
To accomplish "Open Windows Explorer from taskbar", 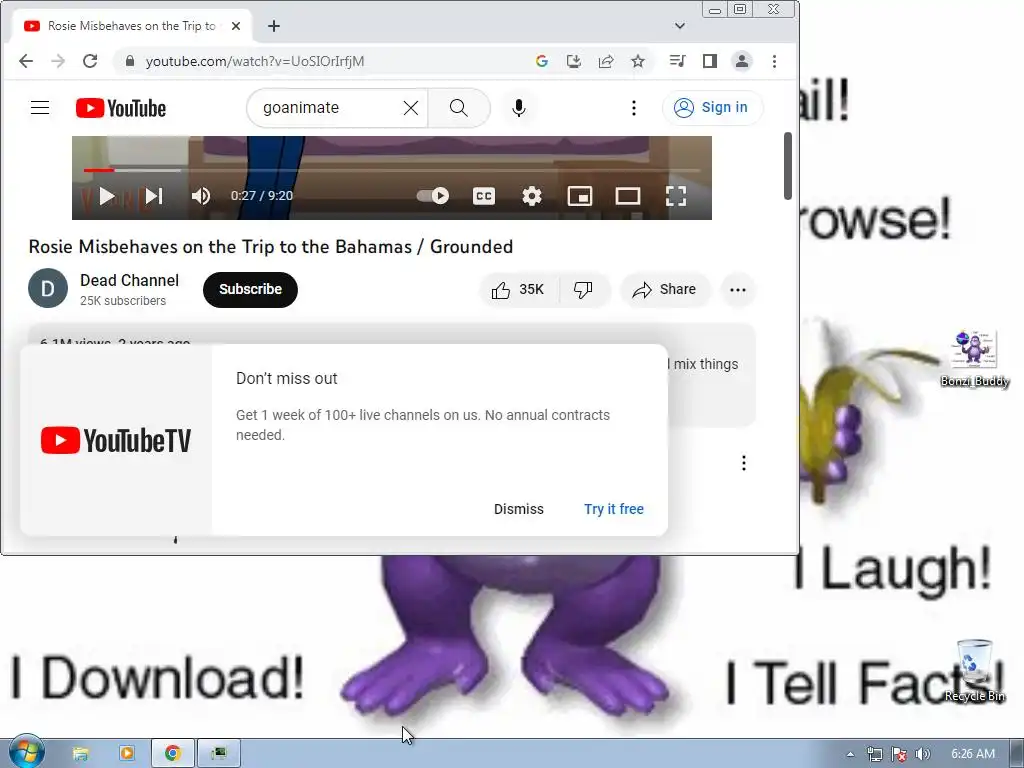I will [80, 754].
